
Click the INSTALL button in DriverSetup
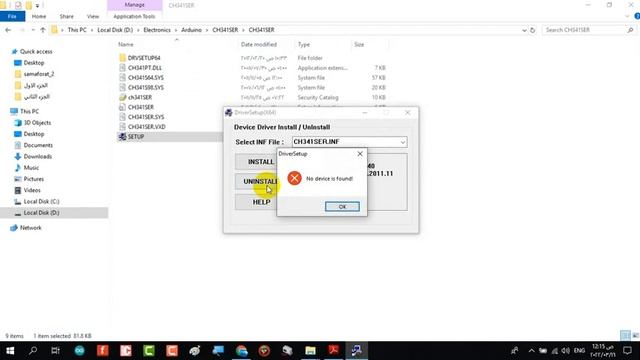tap(256, 162)
